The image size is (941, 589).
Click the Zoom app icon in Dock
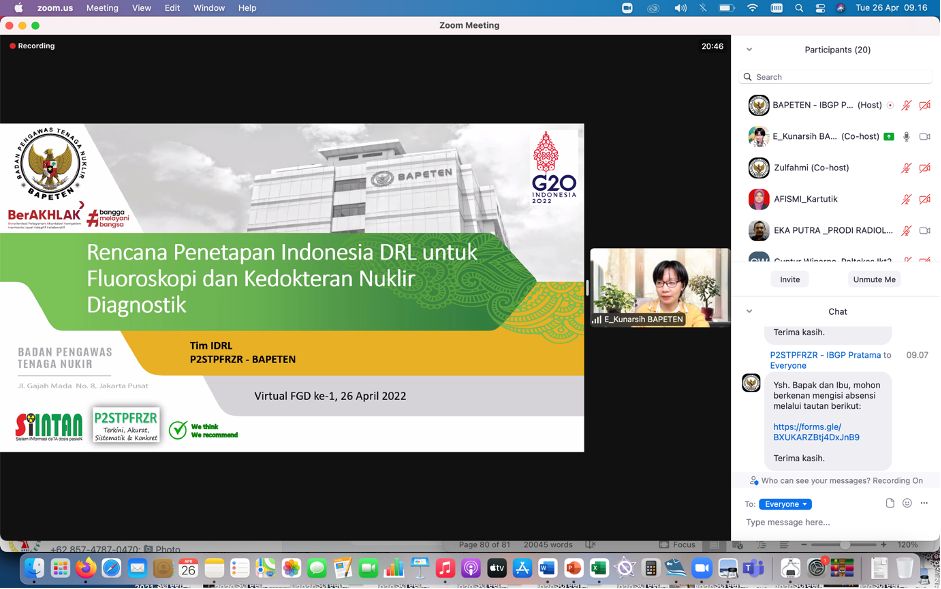pos(701,567)
